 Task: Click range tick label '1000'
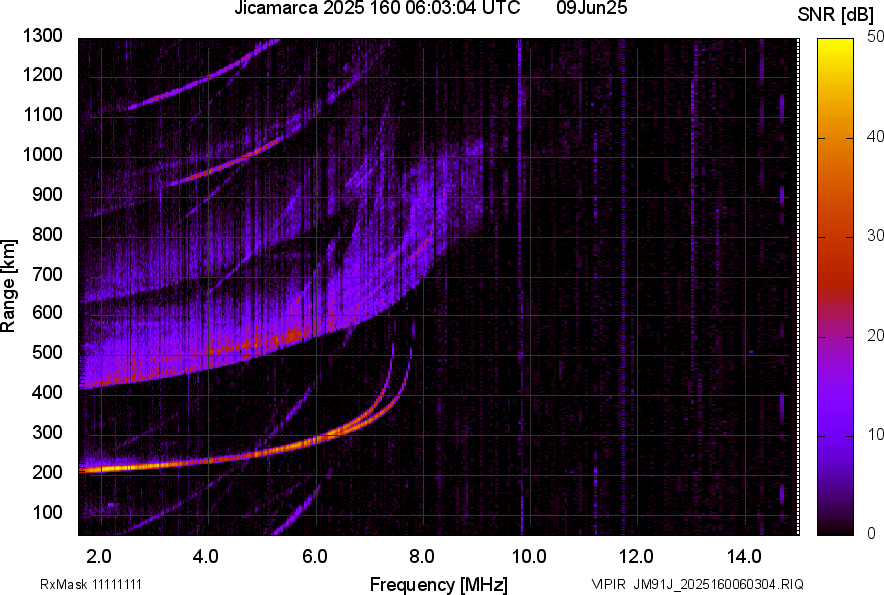(42, 154)
